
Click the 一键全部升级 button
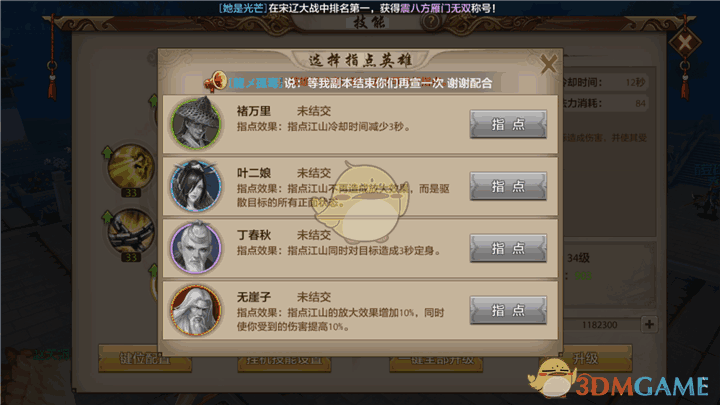(x=436, y=360)
